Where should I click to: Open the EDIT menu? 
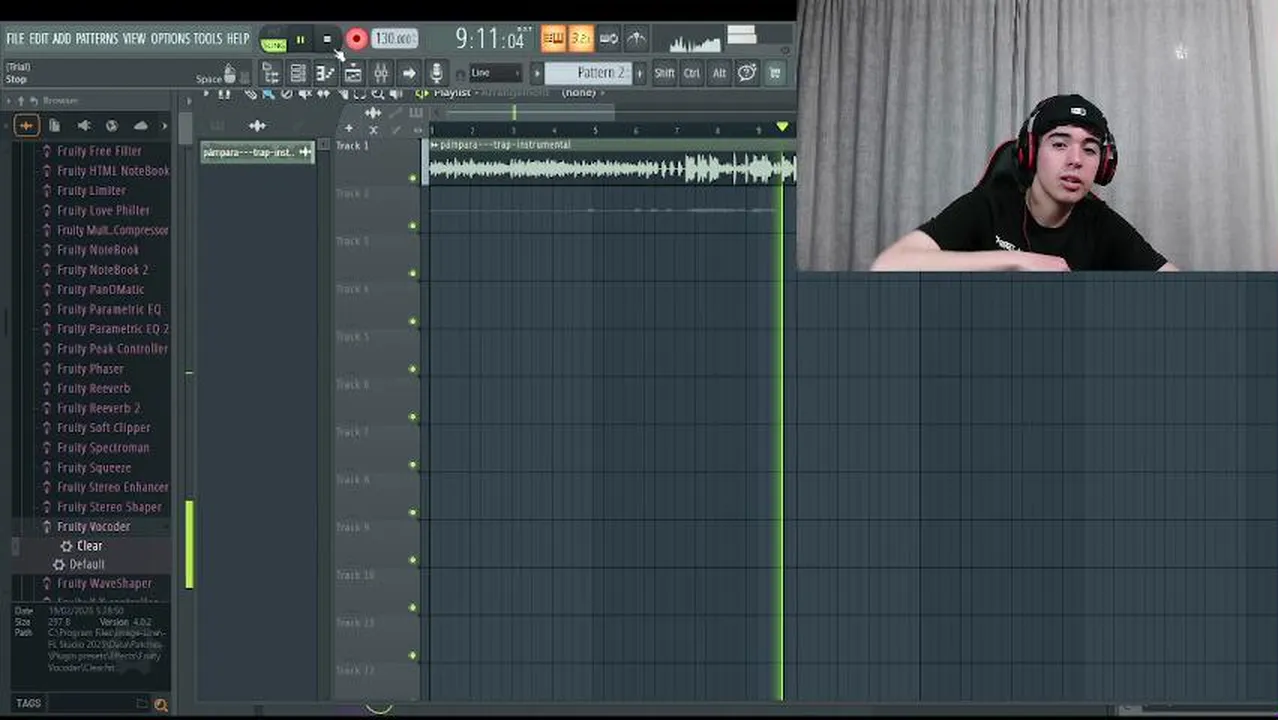click(38, 39)
